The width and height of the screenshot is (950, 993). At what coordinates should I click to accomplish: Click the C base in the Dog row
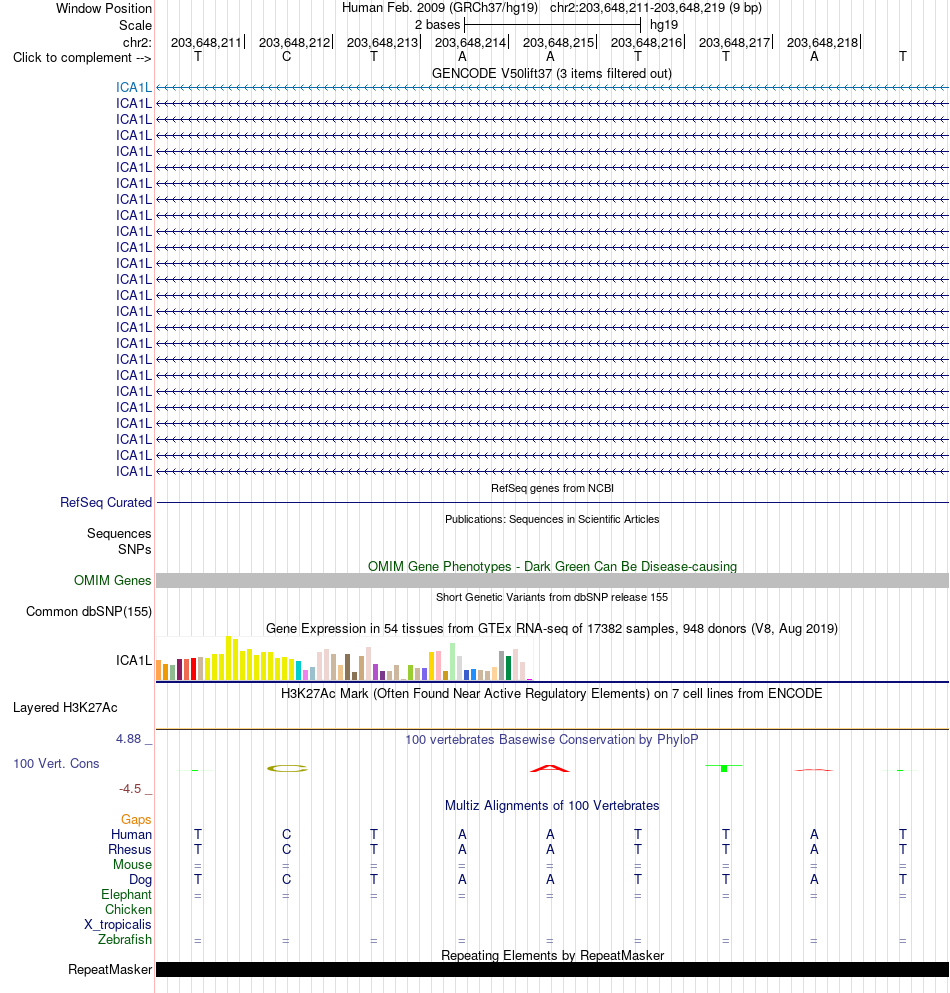tap(286, 880)
